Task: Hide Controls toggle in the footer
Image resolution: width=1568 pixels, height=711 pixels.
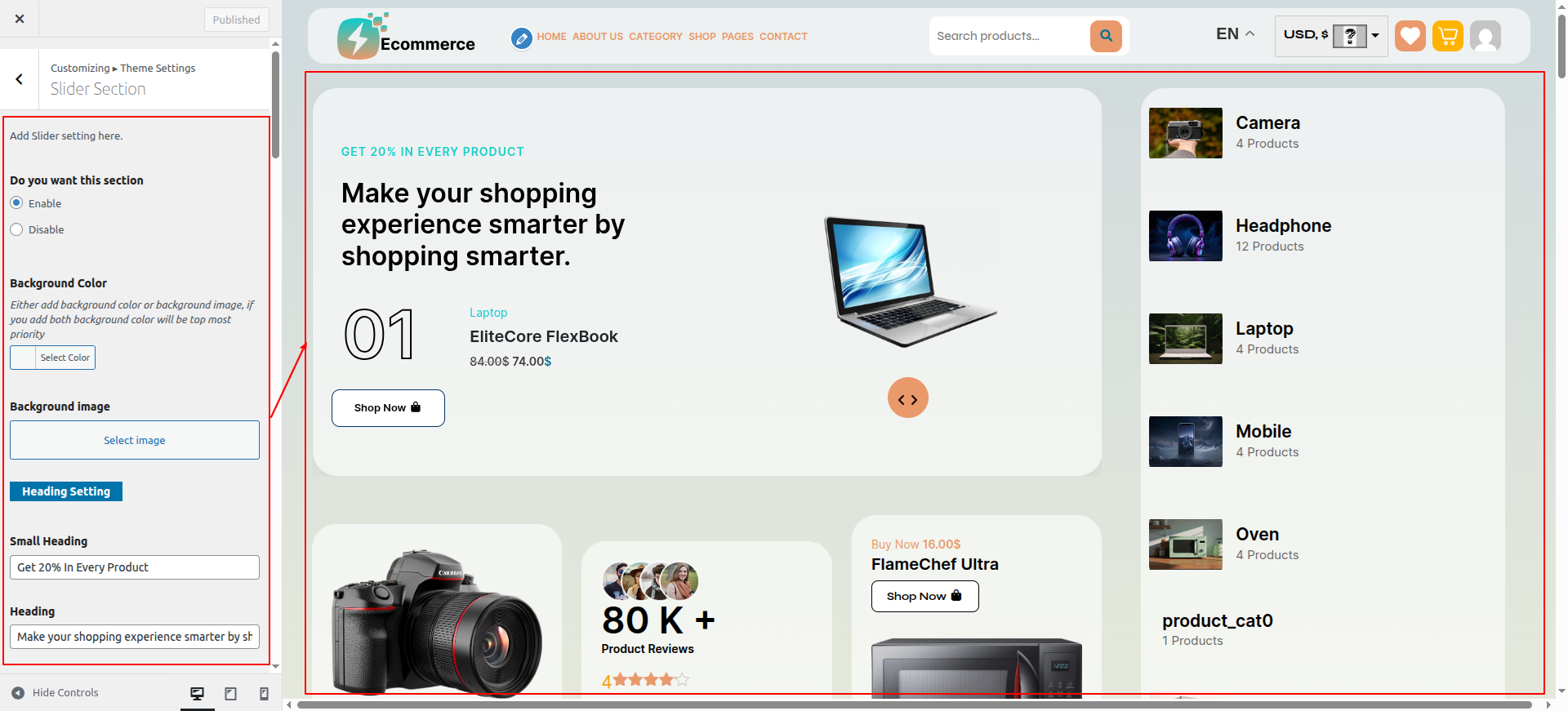Action: tap(55, 692)
